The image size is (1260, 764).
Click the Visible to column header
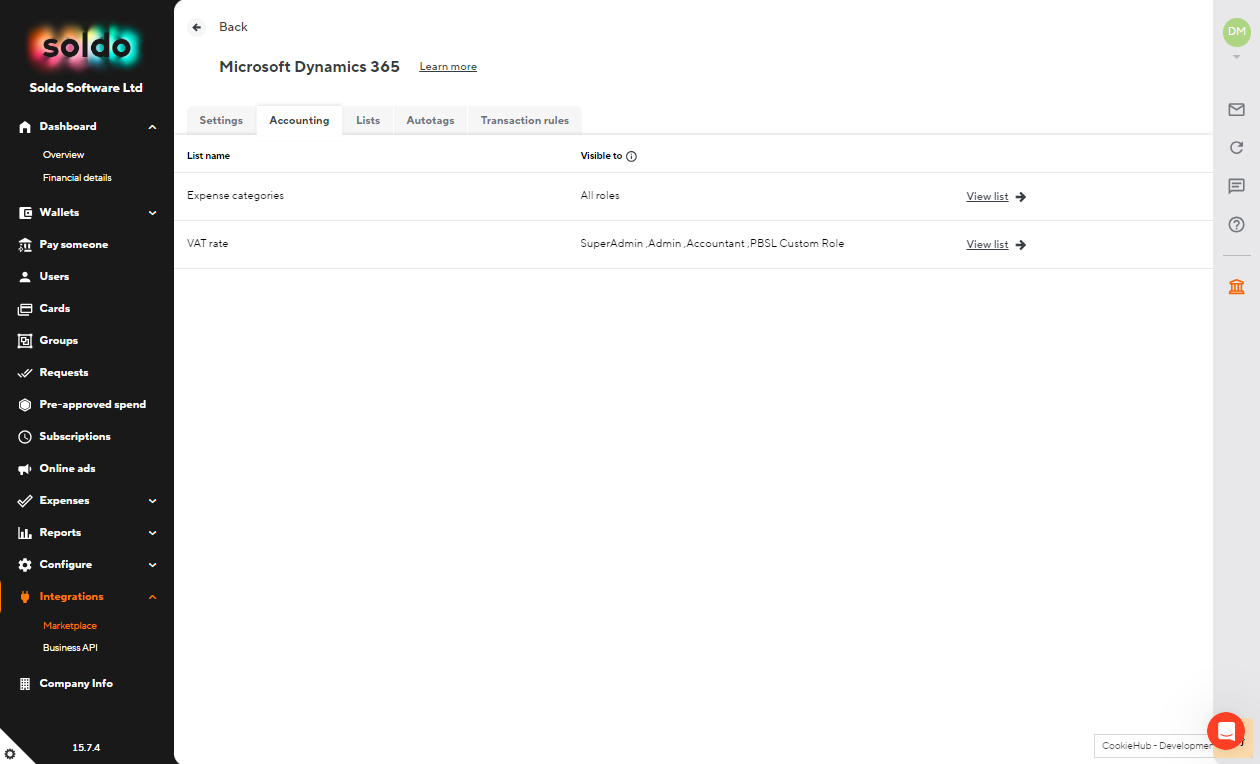point(601,156)
